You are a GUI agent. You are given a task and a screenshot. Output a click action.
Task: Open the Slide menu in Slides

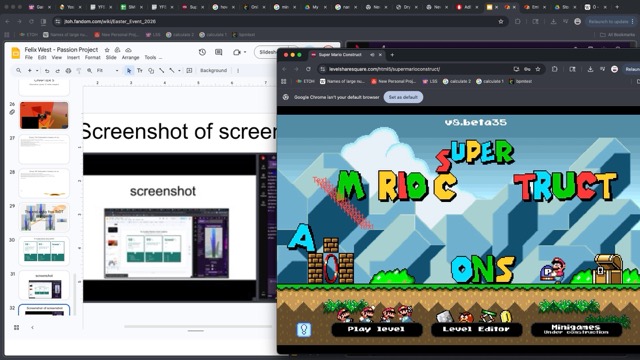tap(111, 58)
